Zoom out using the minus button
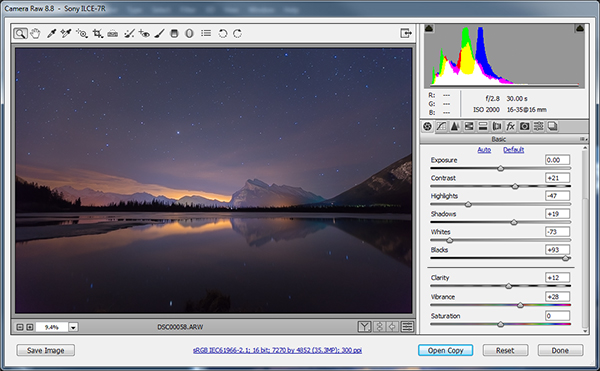This screenshot has height=371, width=600. (x=20, y=327)
